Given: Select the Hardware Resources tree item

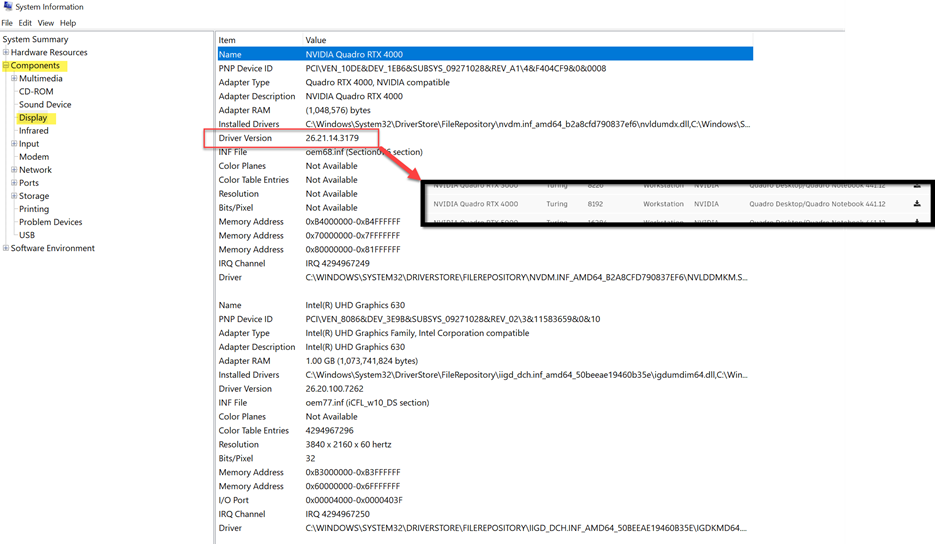Looking at the screenshot, I should tap(49, 52).
